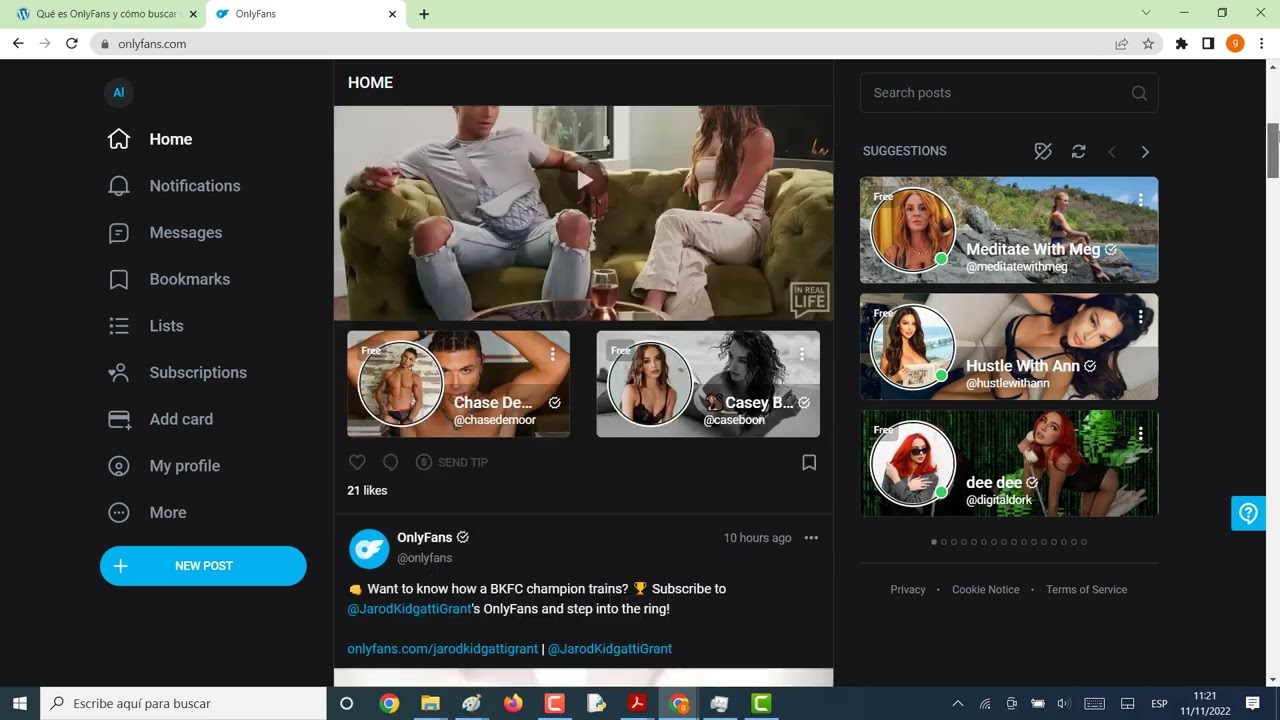Comment on the post with 21 likes
Viewport: 1280px width, 720px height.
[x=391, y=462]
